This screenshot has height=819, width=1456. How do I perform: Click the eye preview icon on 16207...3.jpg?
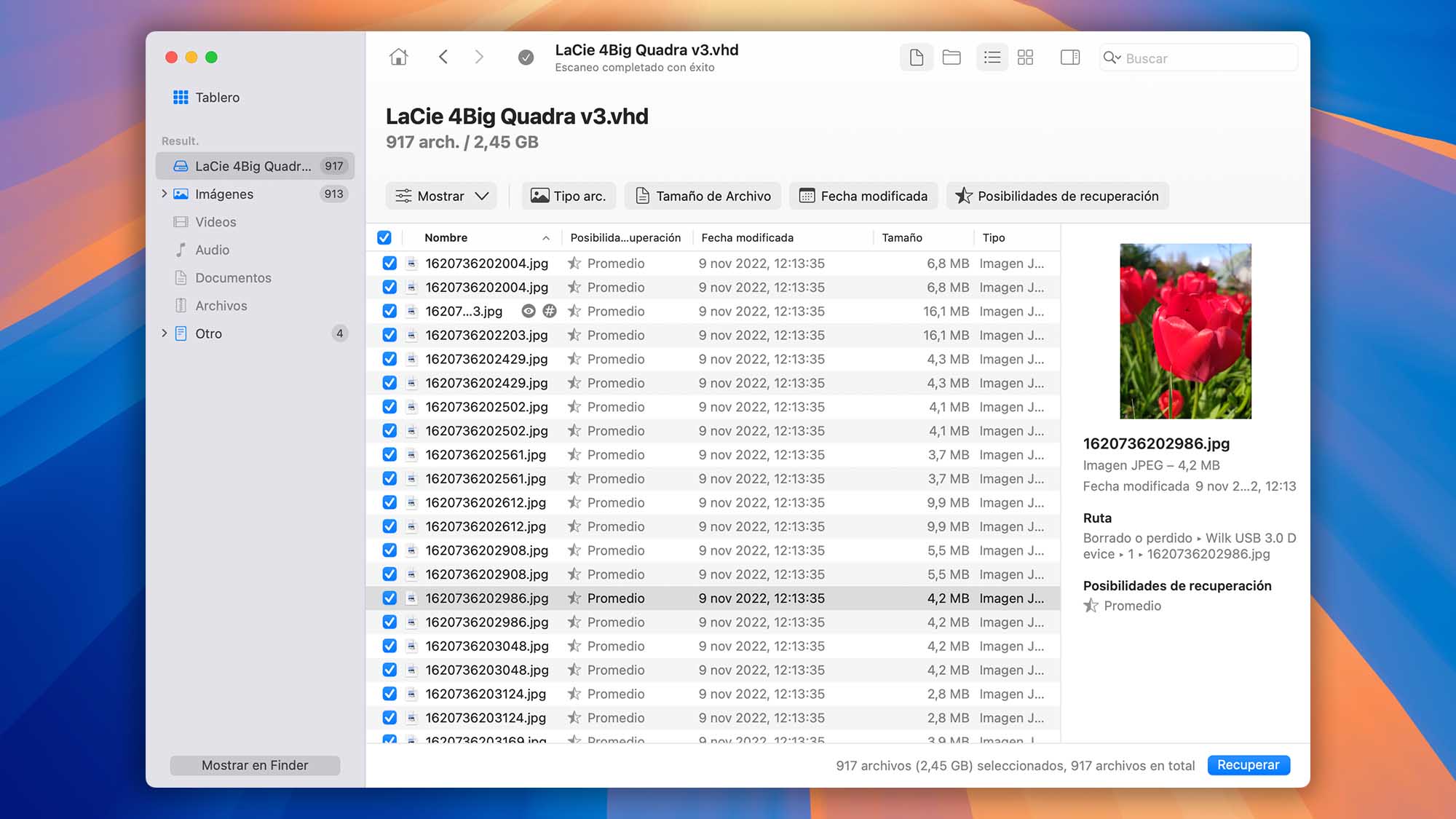[x=529, y=311]
